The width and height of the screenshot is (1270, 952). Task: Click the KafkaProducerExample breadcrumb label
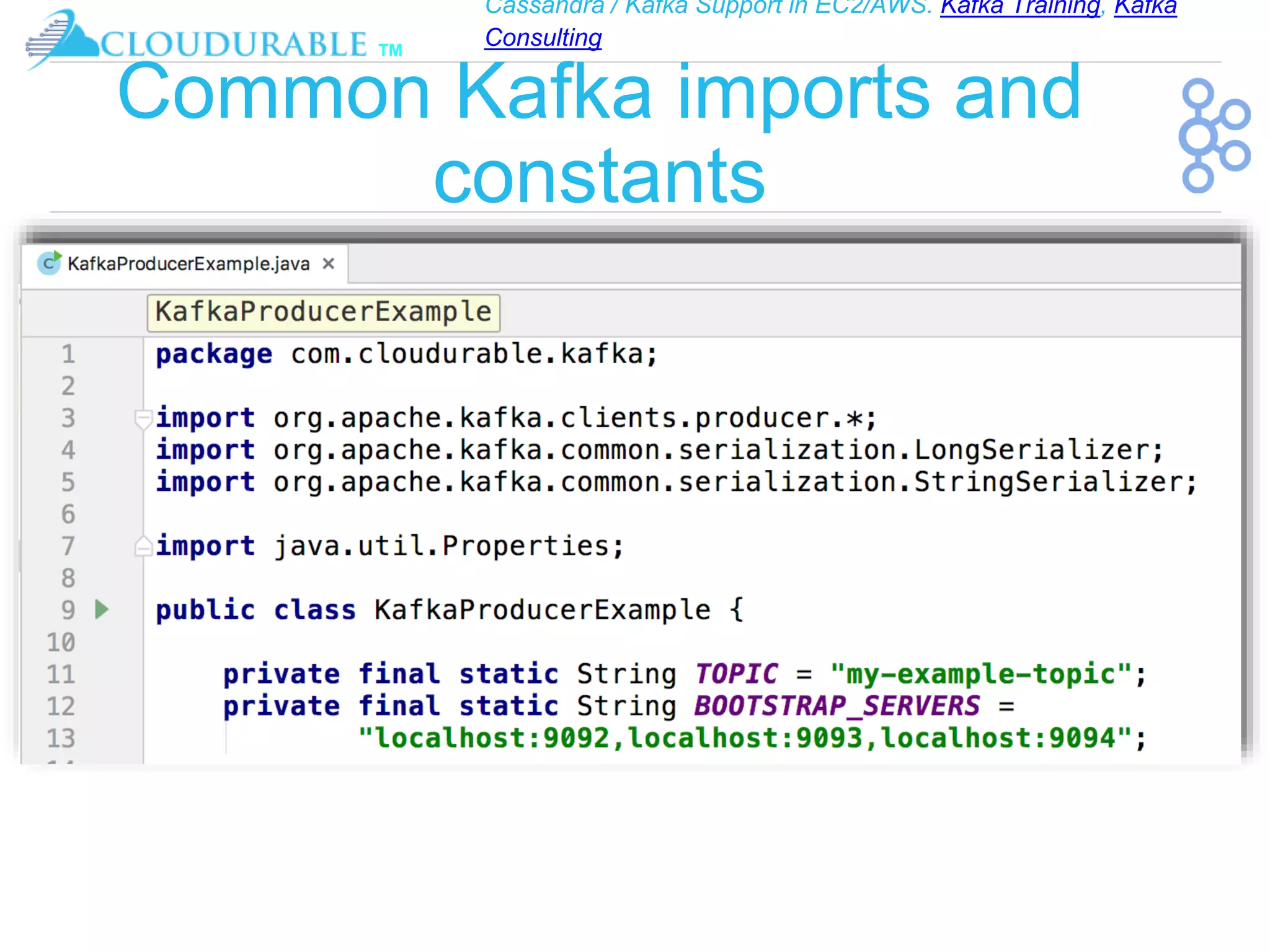click(323, 312)
